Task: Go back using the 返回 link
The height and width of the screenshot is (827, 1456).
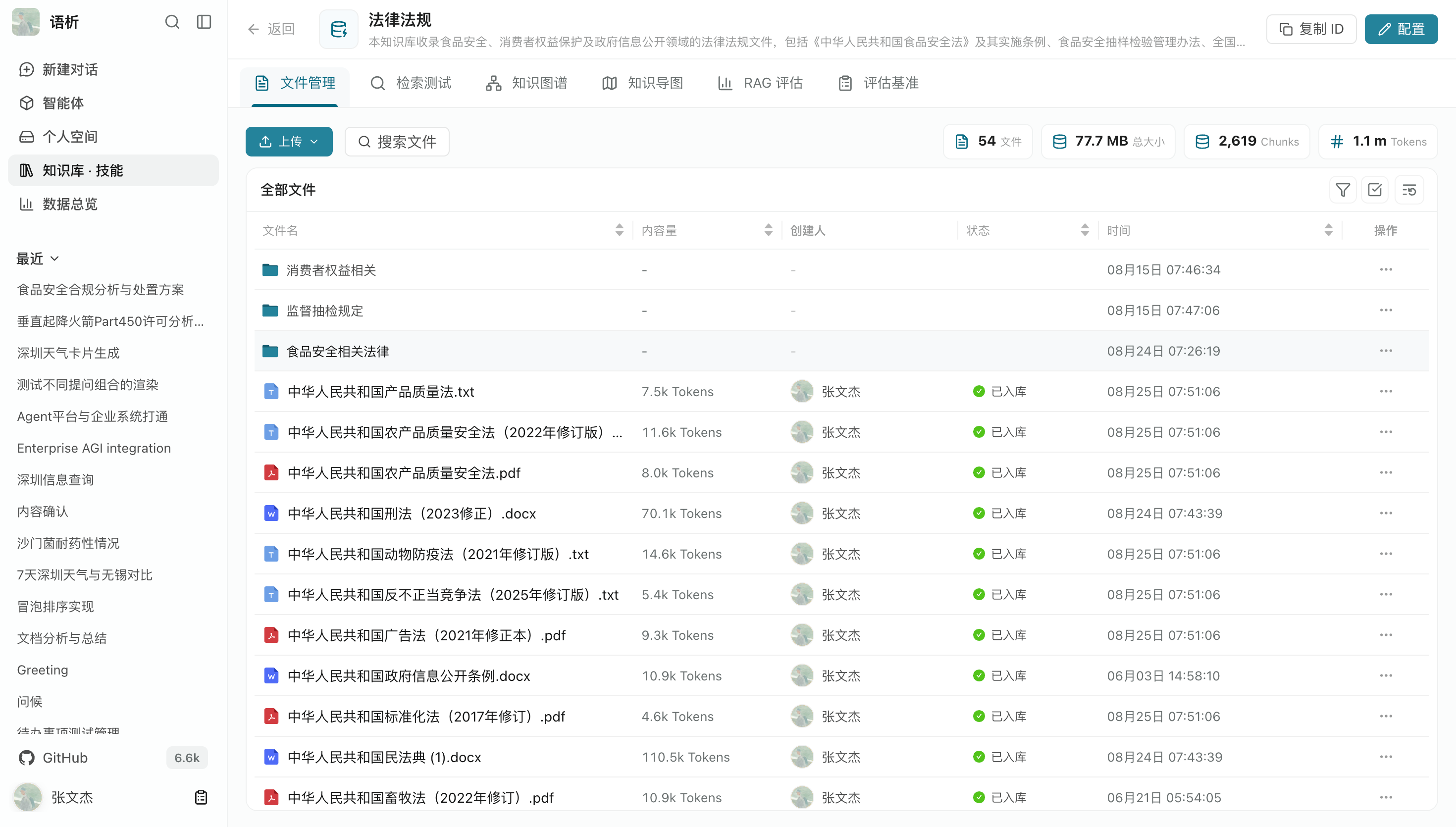Action: (271, 29)
